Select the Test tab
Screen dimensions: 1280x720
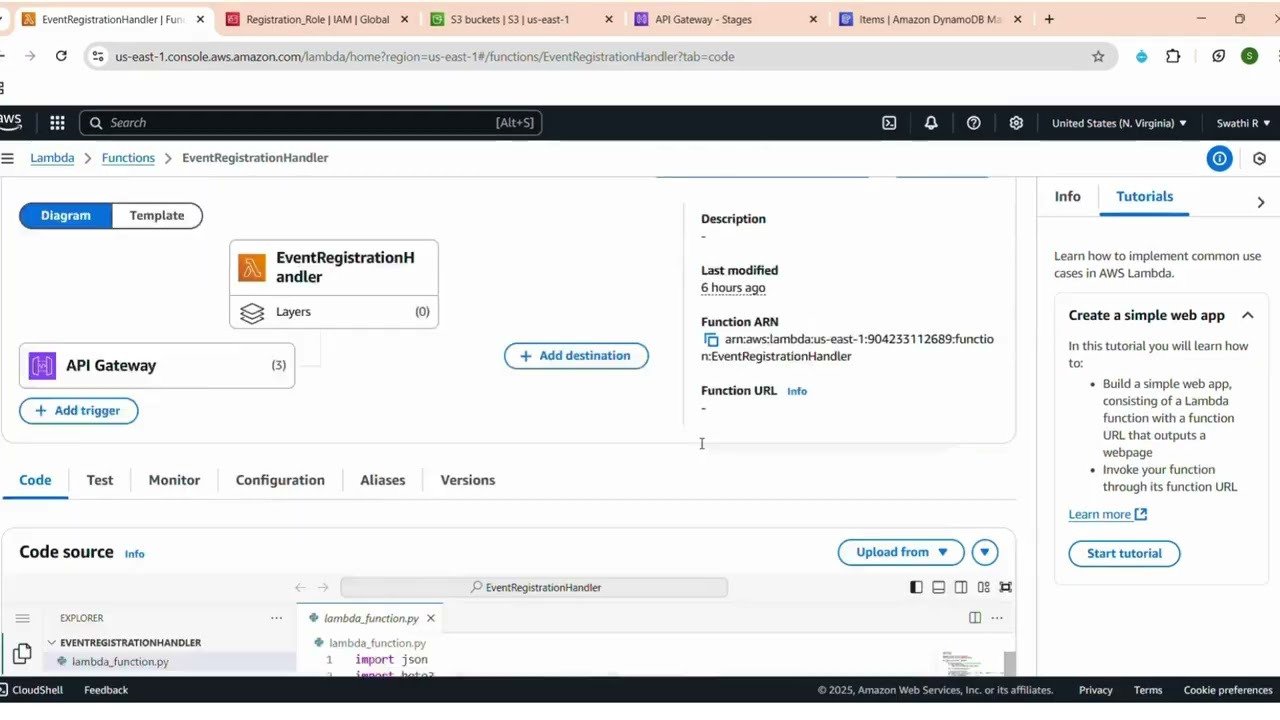[x=100, y=480]
